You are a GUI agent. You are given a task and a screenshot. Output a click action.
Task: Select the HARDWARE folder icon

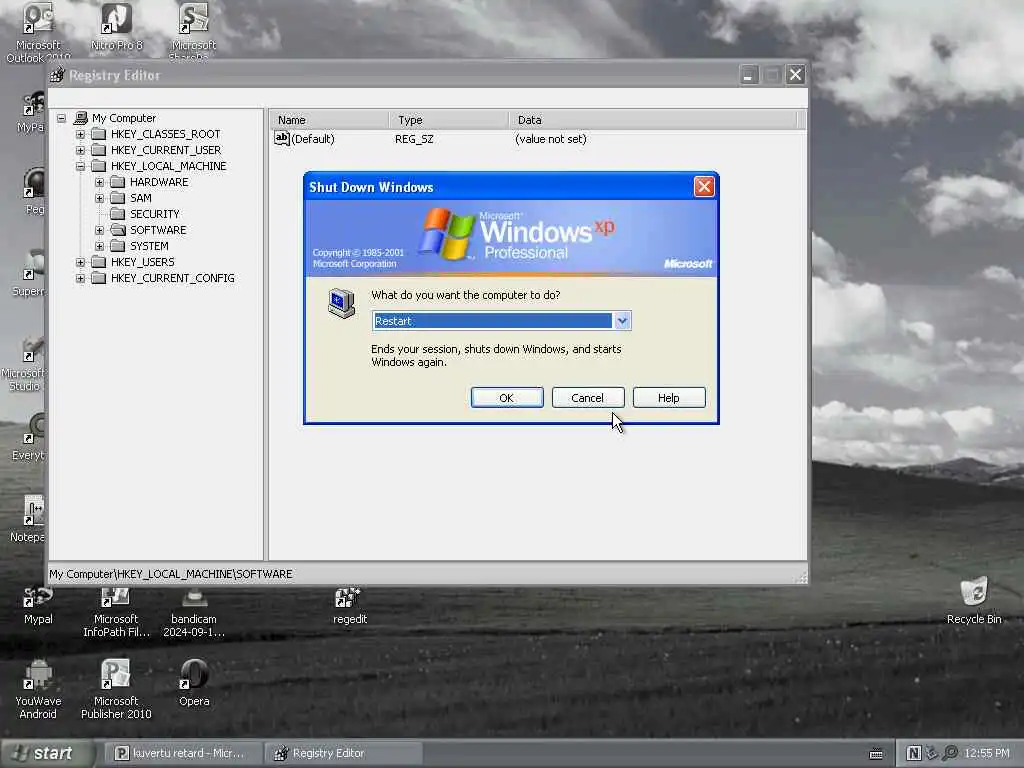(x=118, y=182)
